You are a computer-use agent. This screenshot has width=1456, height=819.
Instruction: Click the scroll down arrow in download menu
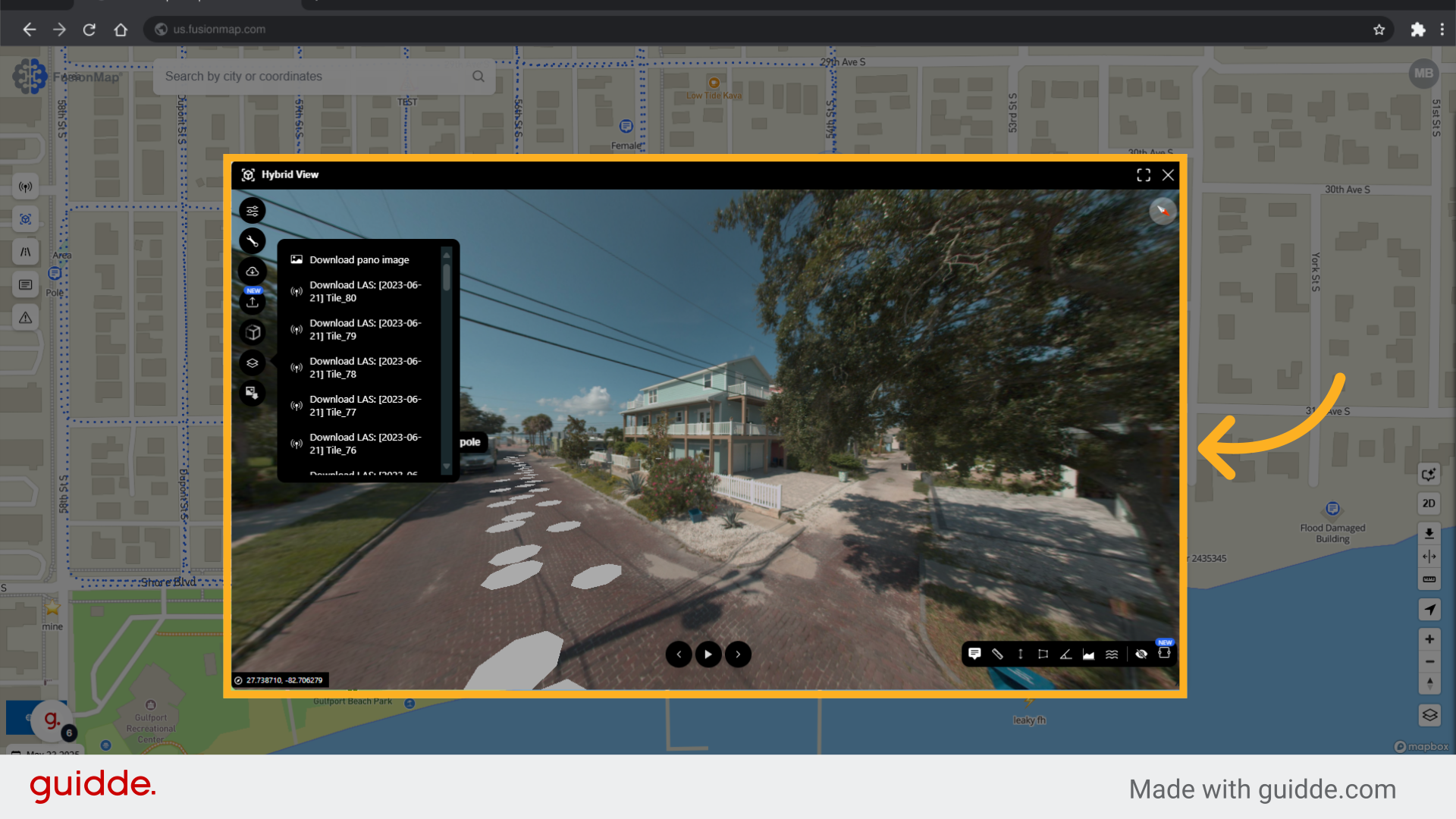pyautogui.click(x=447, y=466)
